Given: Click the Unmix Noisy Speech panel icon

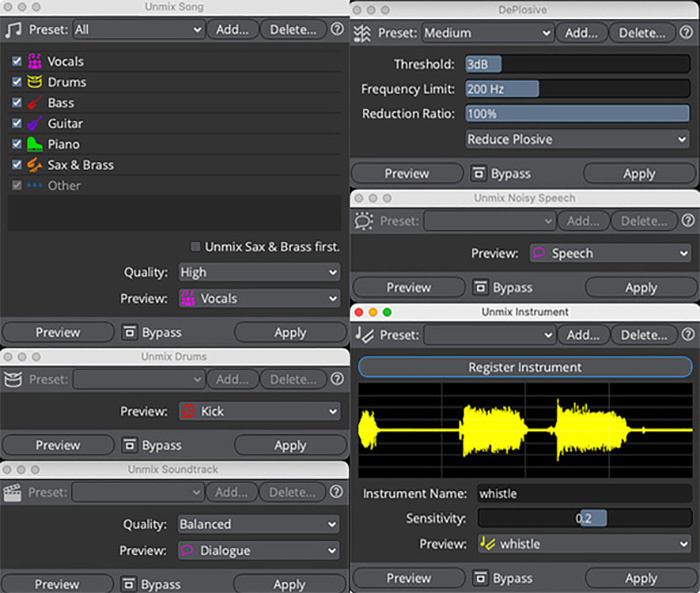Looking at the screenshot, I should (364, 221).
